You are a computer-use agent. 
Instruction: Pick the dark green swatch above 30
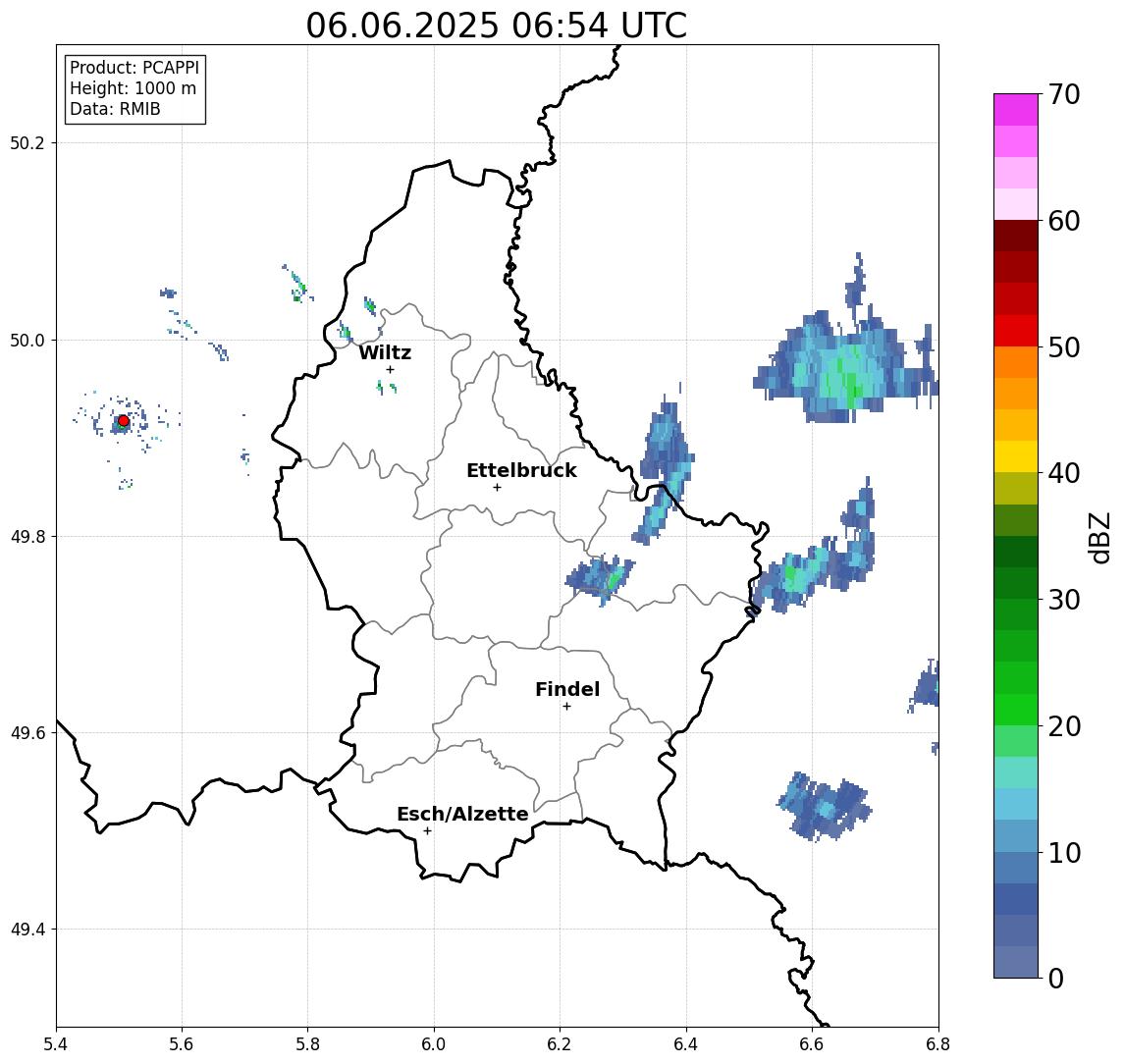1016,583
